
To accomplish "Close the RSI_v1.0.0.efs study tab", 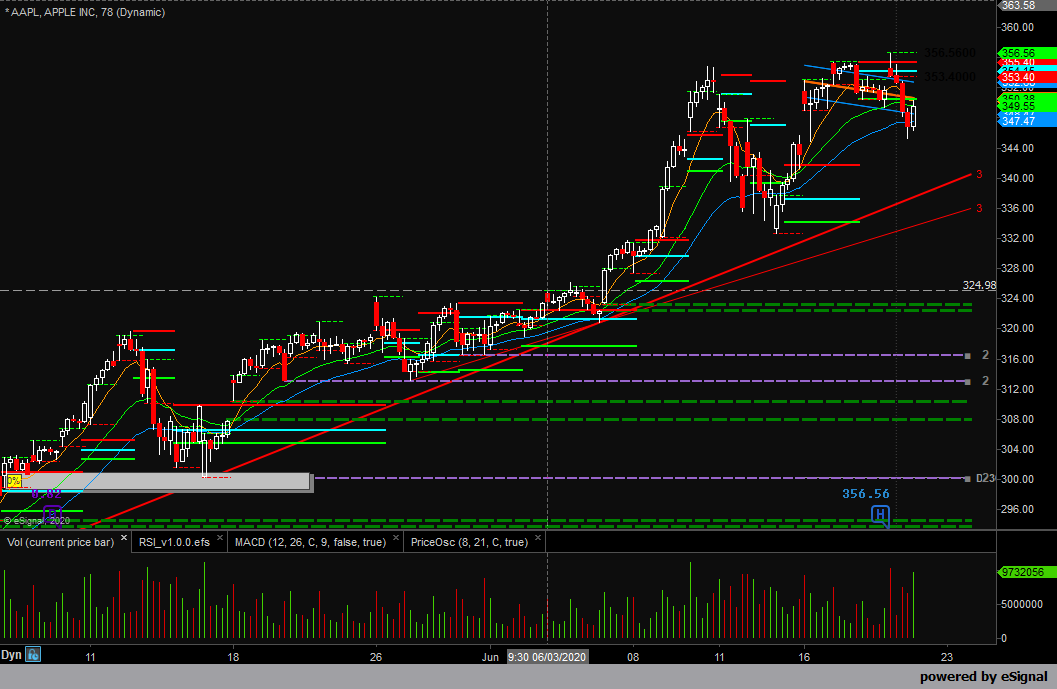I will [x=220, y=538].
